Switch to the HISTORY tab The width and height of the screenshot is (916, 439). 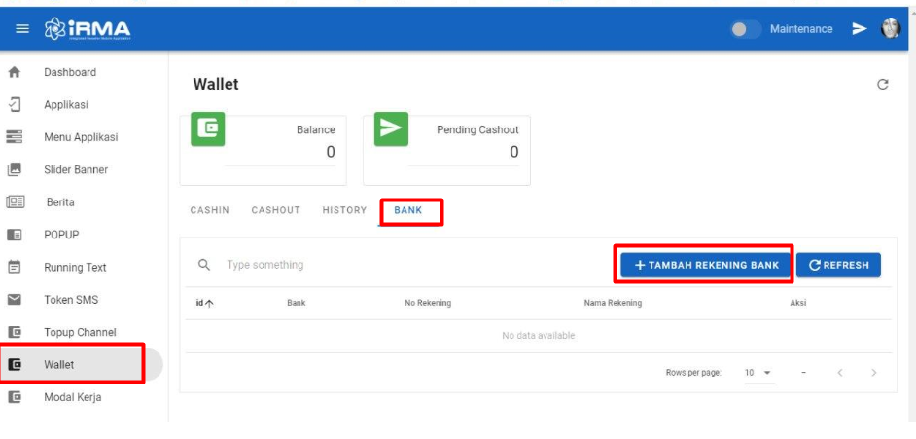344,210
